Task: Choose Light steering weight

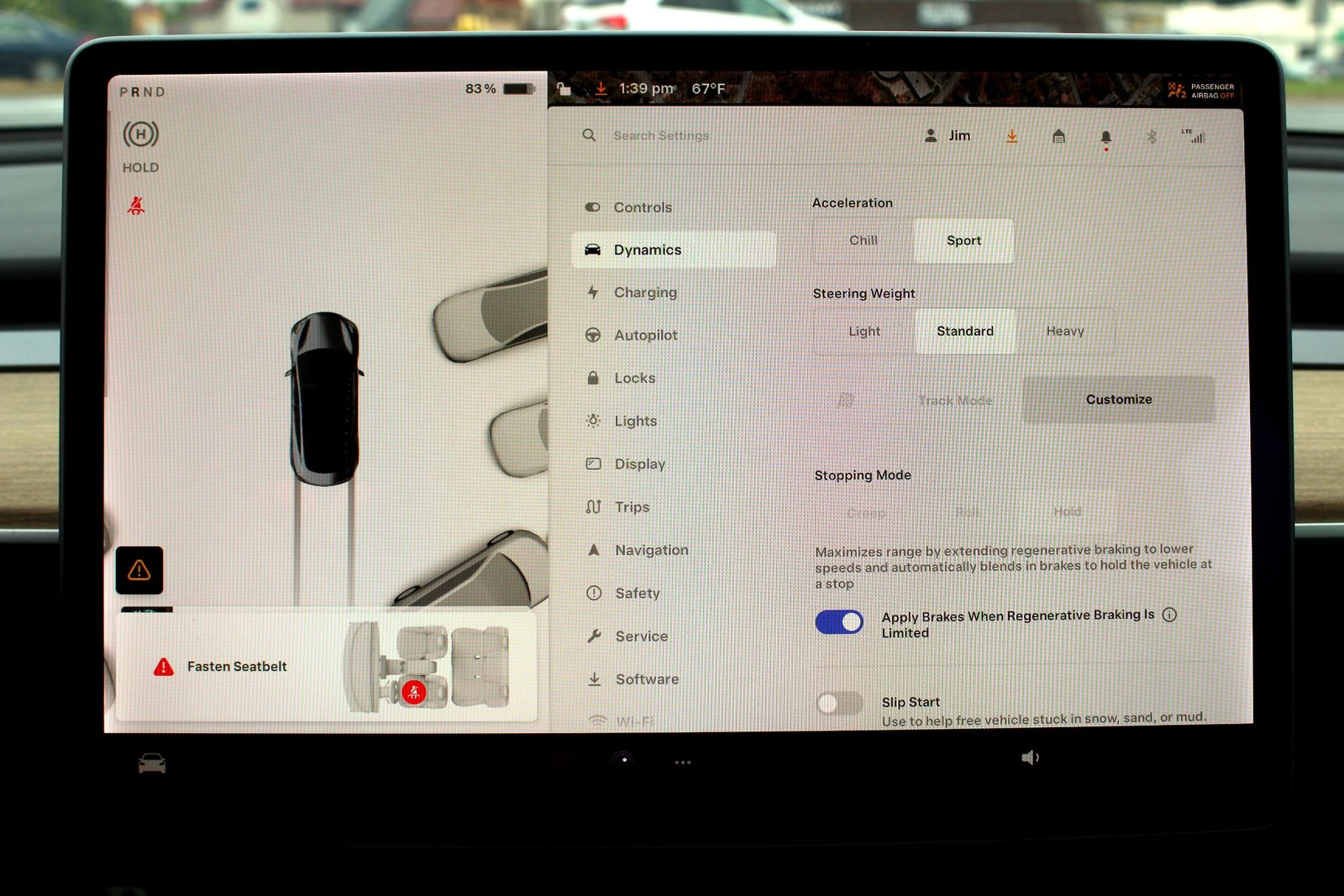Action: pyautogui.click(x=864, y=332)
